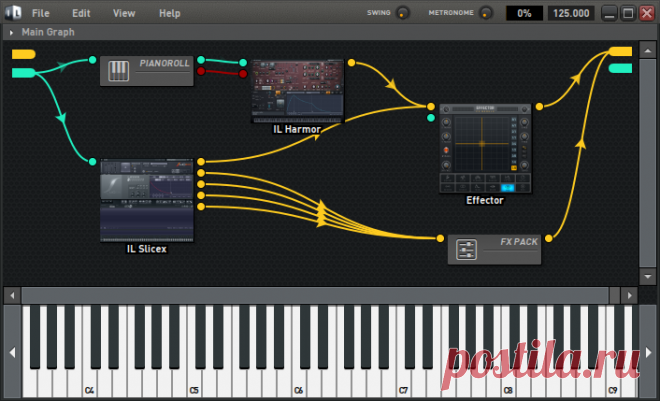Click the Effector yellow audio input connector

tap(431, 107)
